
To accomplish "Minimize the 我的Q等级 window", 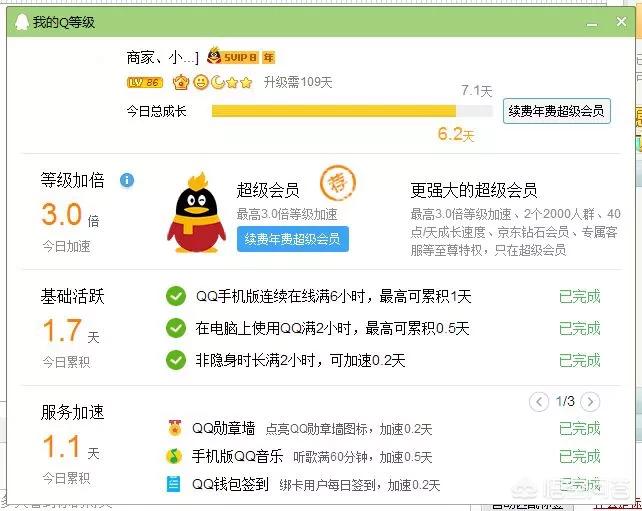I will click(x=592, y=23).
